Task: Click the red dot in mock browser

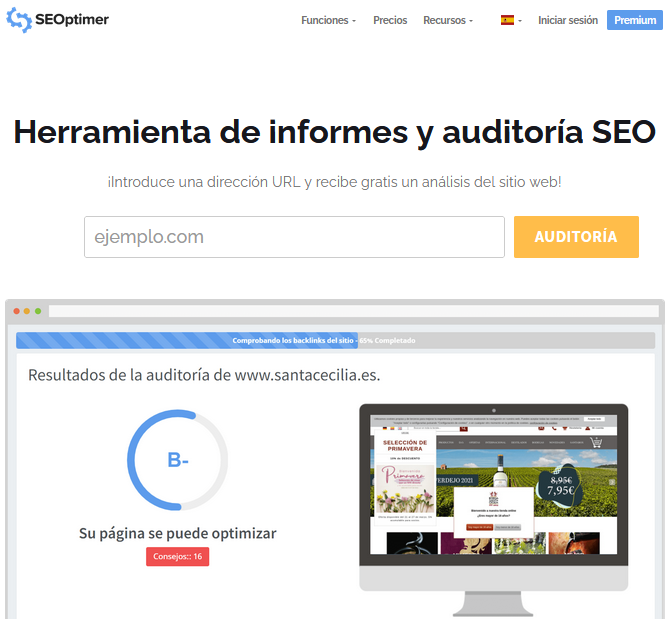Action: click(17, 312)
